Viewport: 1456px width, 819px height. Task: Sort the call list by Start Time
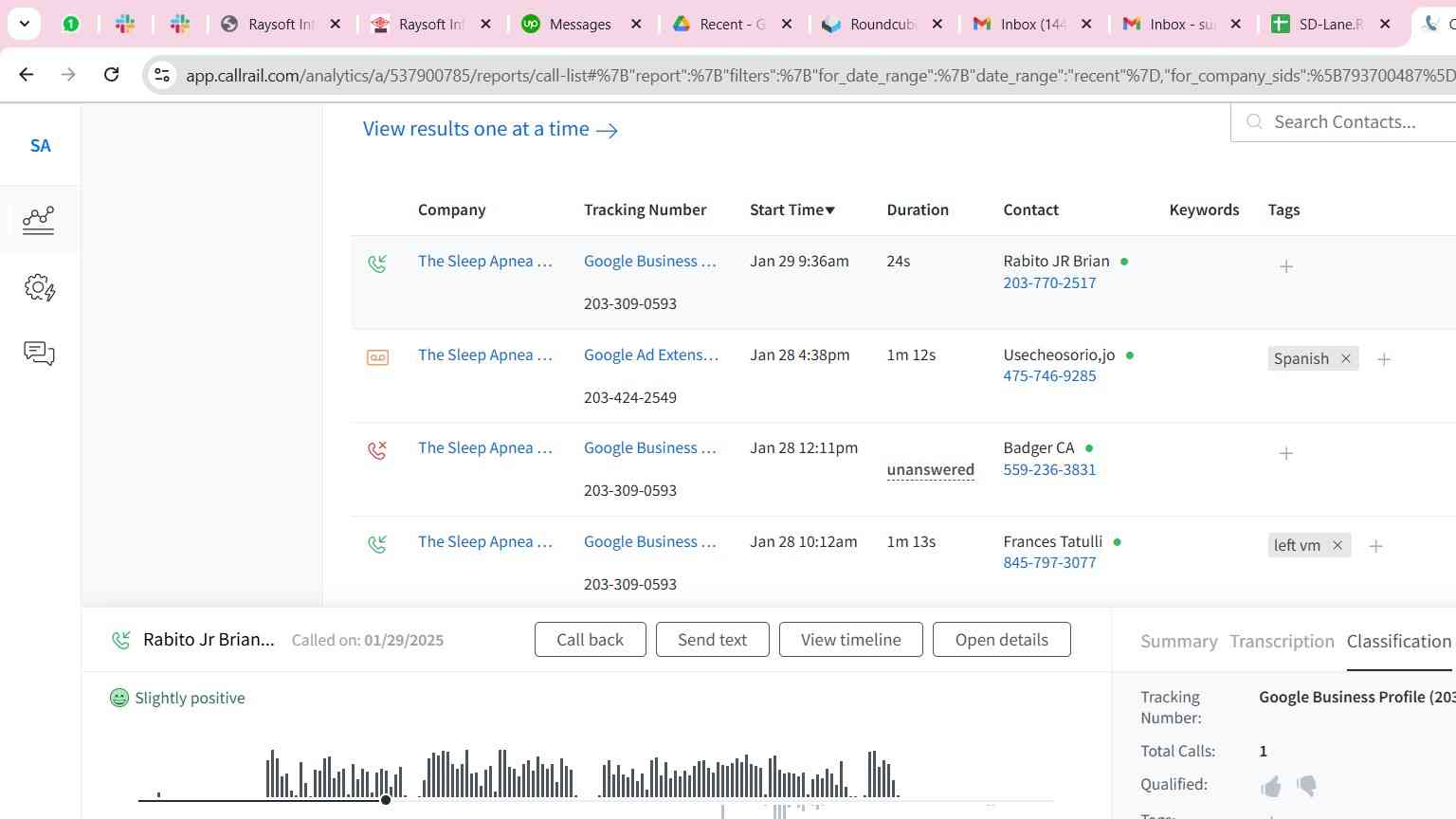[x=792, y=209]
